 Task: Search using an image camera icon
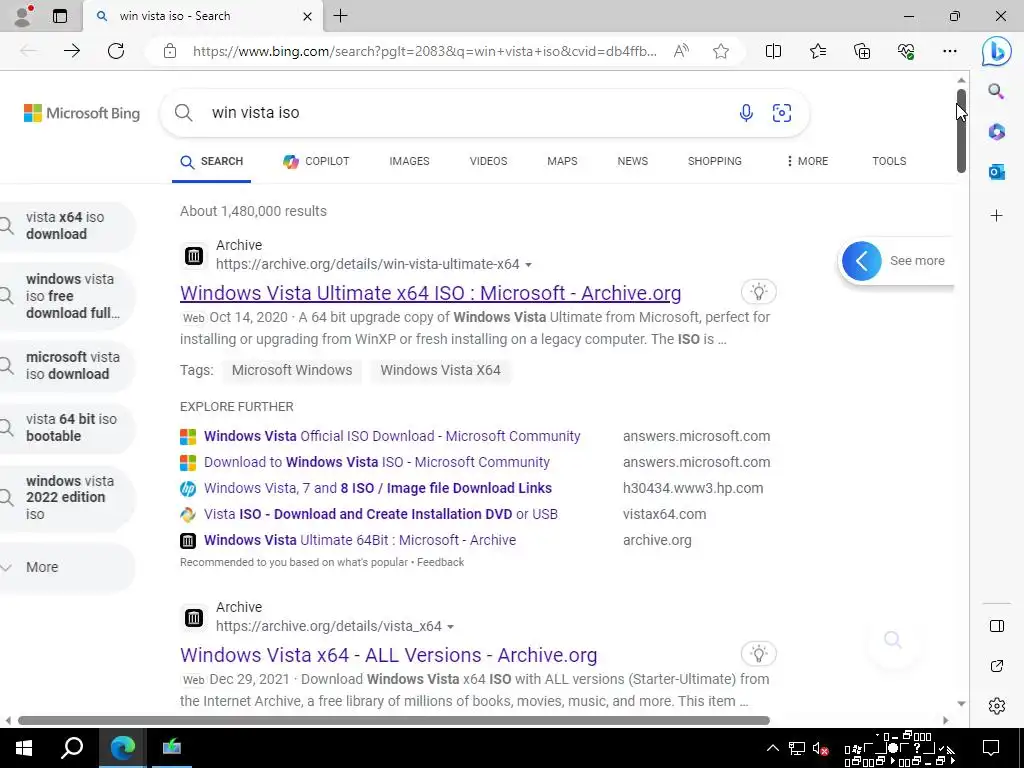pos(782,113)
